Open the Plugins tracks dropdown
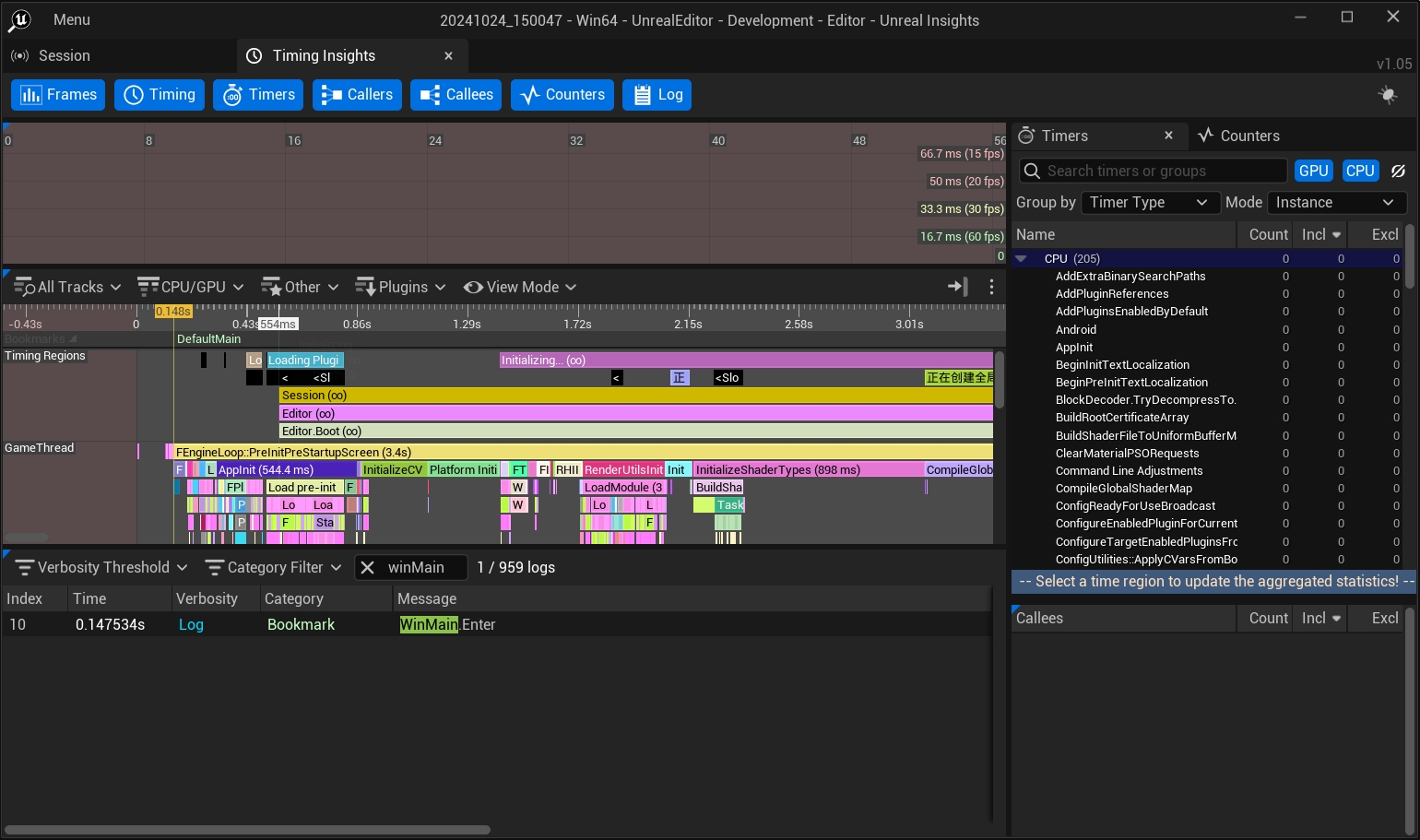 [x=401, y=287]
